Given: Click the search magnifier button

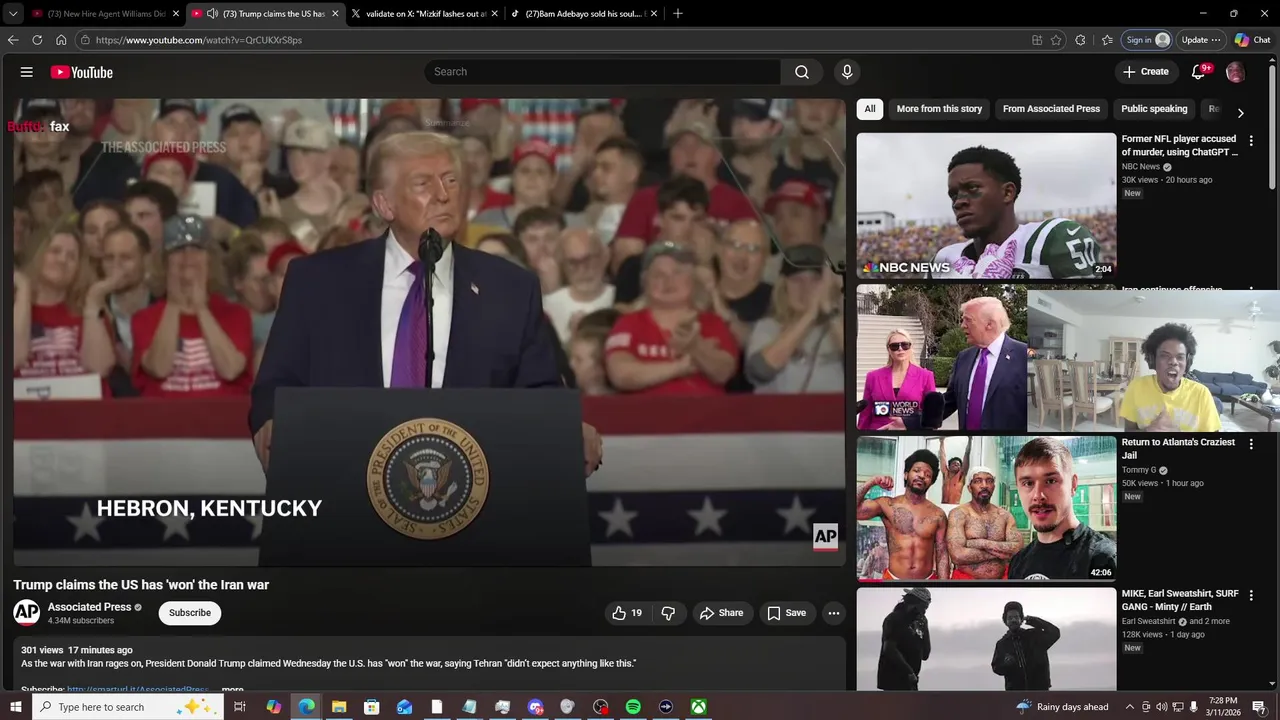Looking at the screenshot, I should coord(802,72).
